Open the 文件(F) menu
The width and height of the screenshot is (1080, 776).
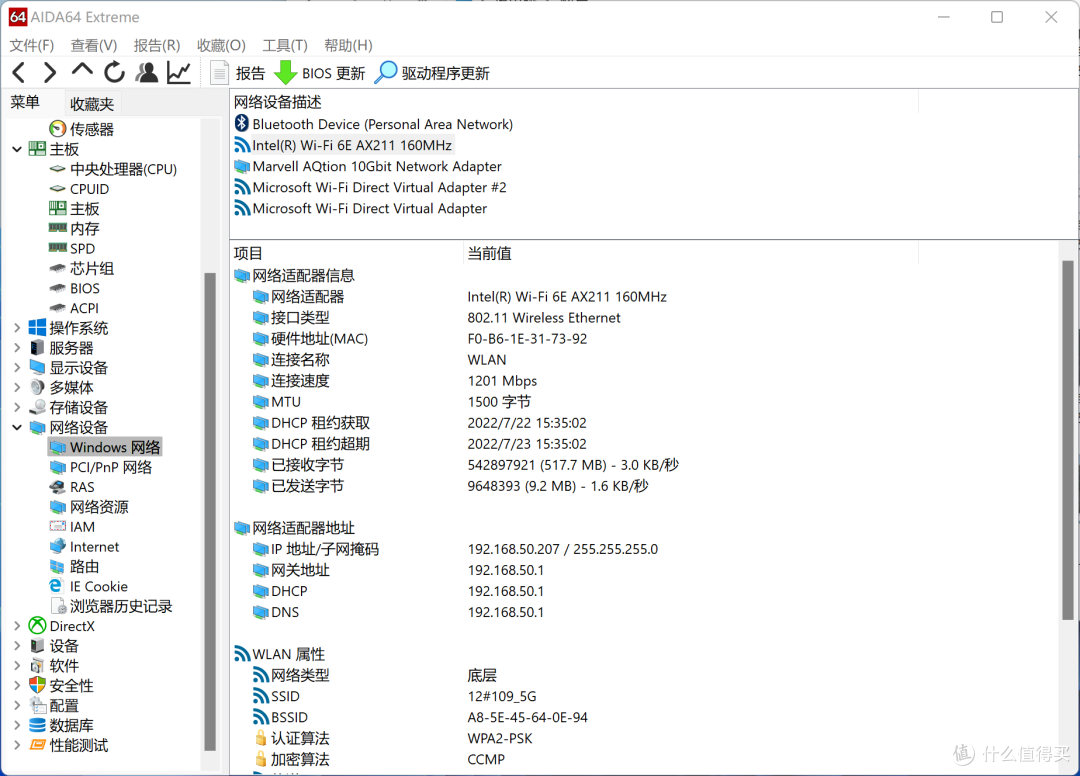point(32,45)
